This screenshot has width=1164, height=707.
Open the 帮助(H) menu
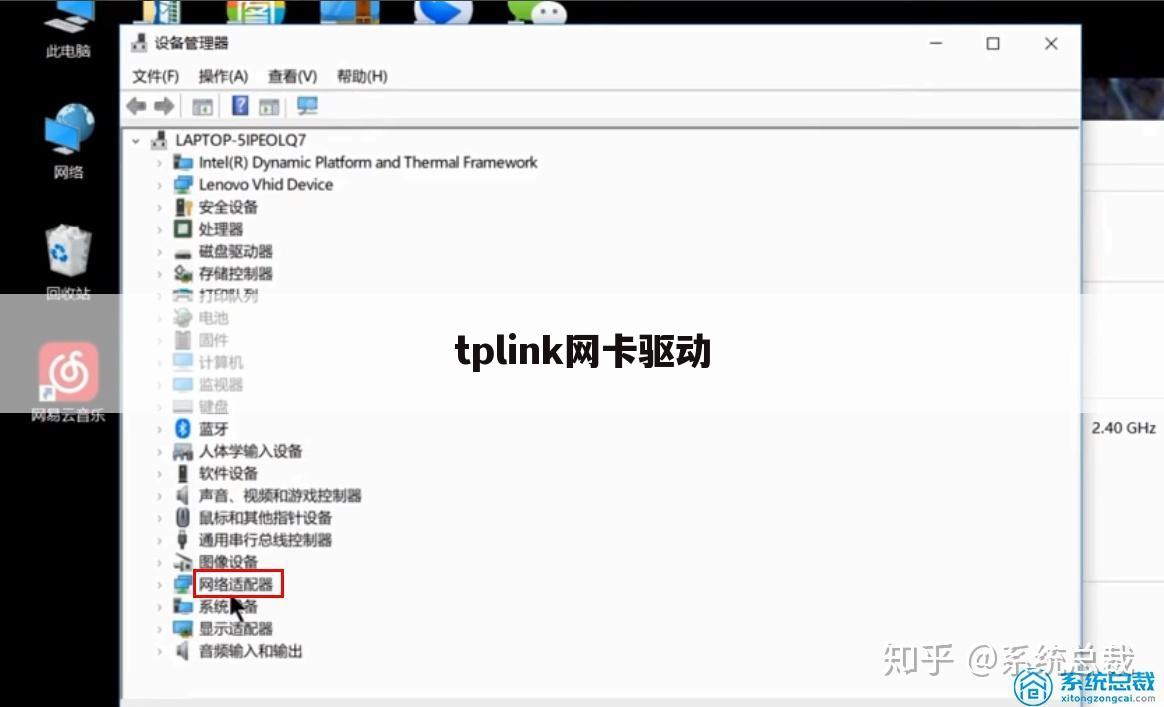tap(362, 76)
